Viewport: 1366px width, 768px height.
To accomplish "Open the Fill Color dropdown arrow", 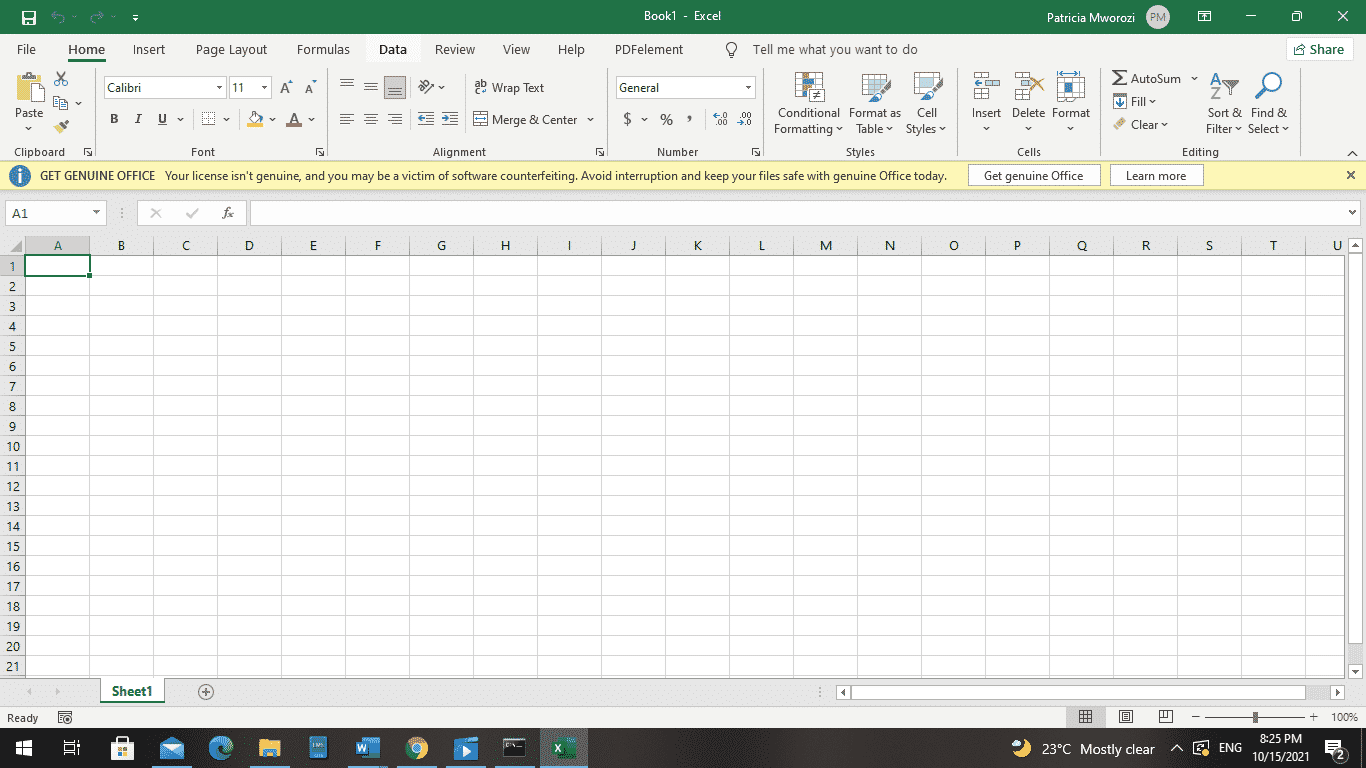I will pyautogui.click(x=271, y=119).
